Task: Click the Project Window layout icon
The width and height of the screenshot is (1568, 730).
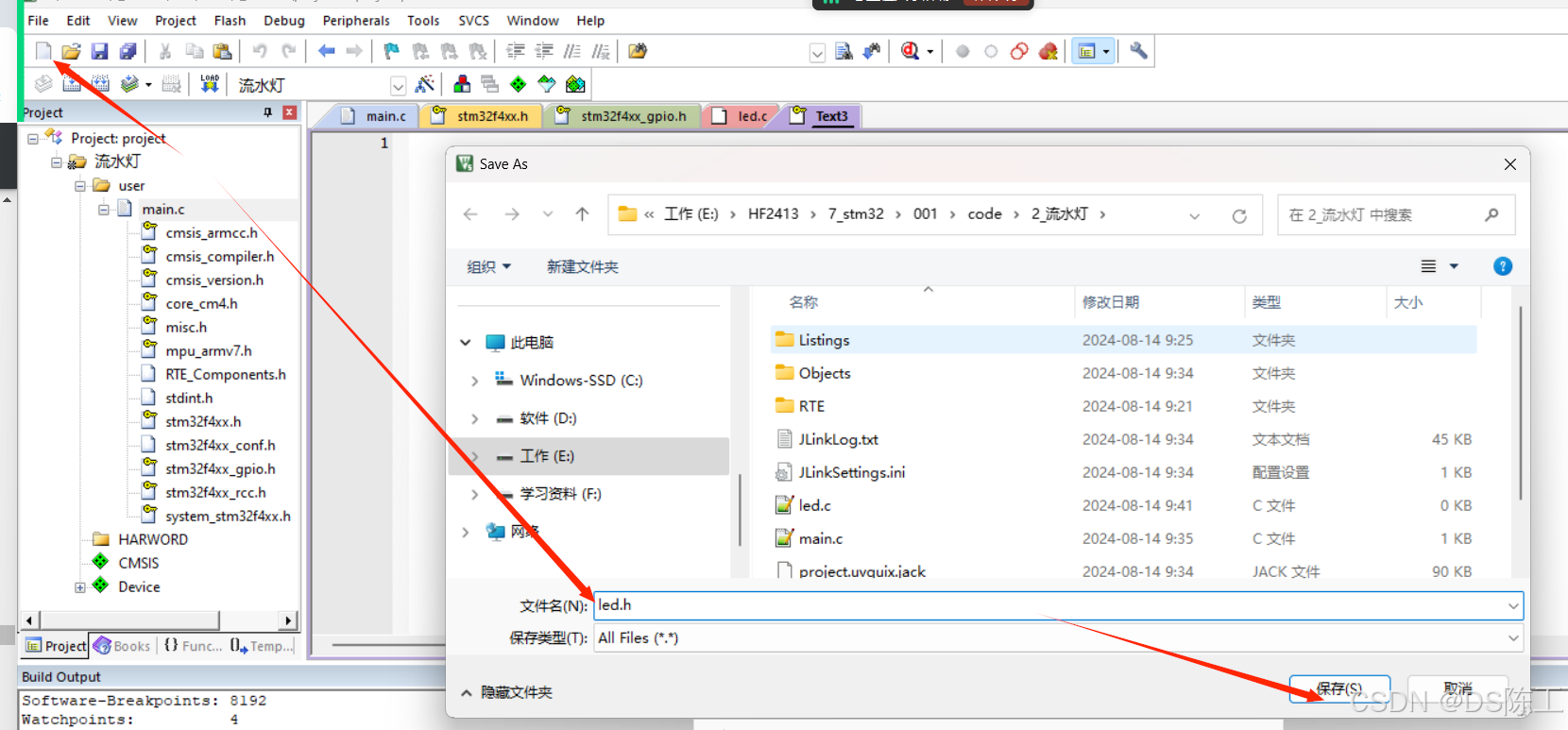Action: point(1087,51)
